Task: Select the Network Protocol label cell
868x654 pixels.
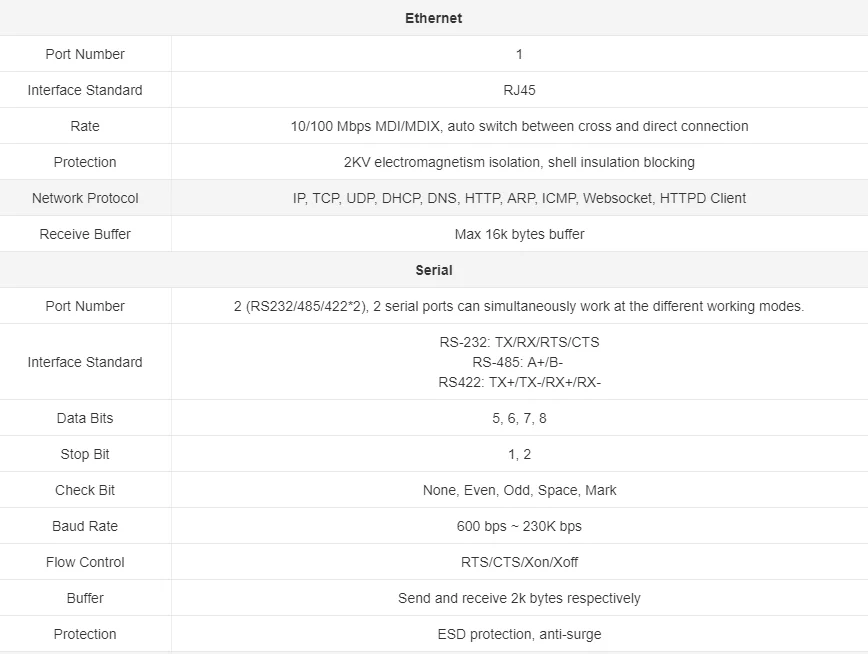Action: pos(85,198)
